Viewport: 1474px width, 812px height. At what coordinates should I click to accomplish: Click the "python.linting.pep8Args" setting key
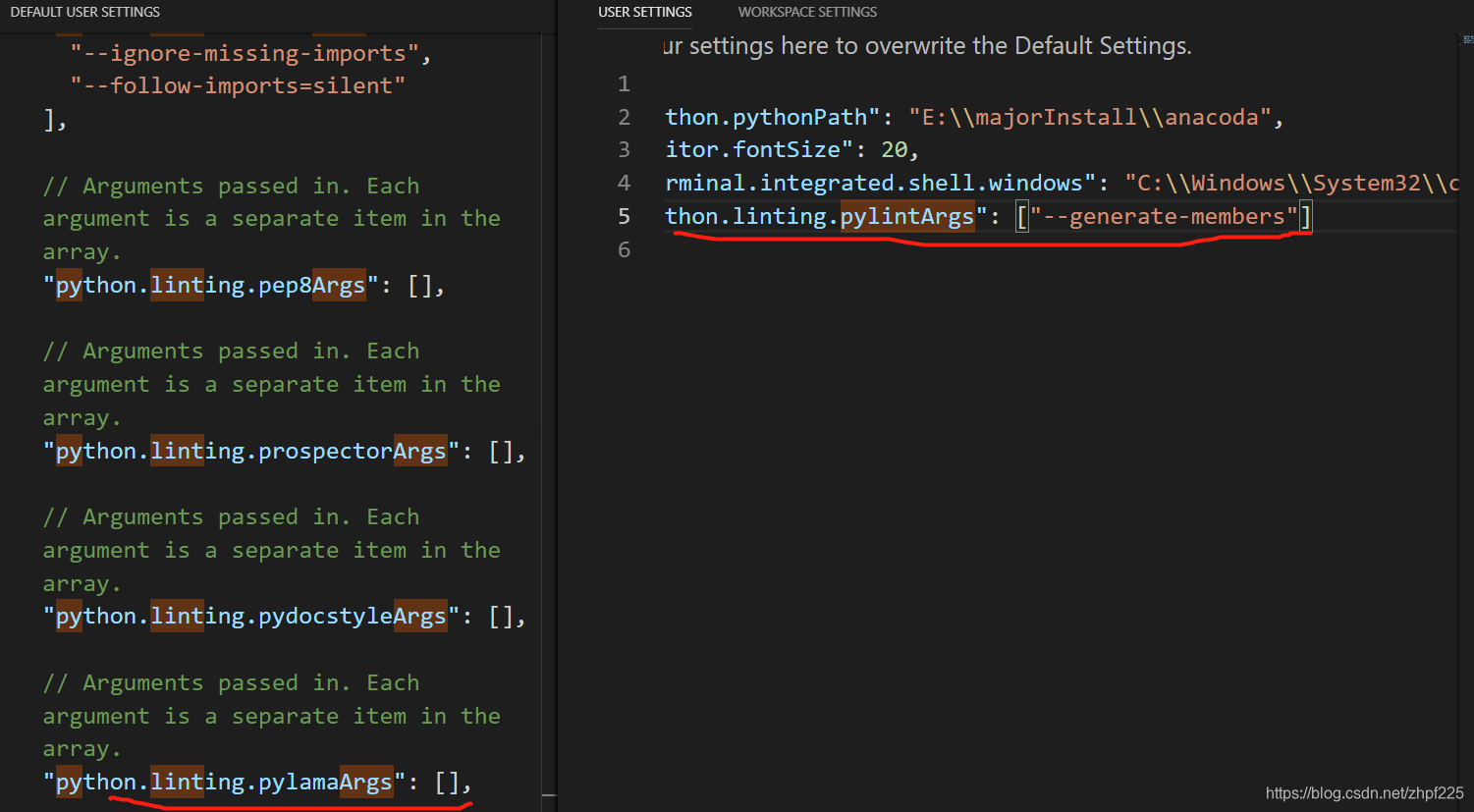click(x=210, y=286)
